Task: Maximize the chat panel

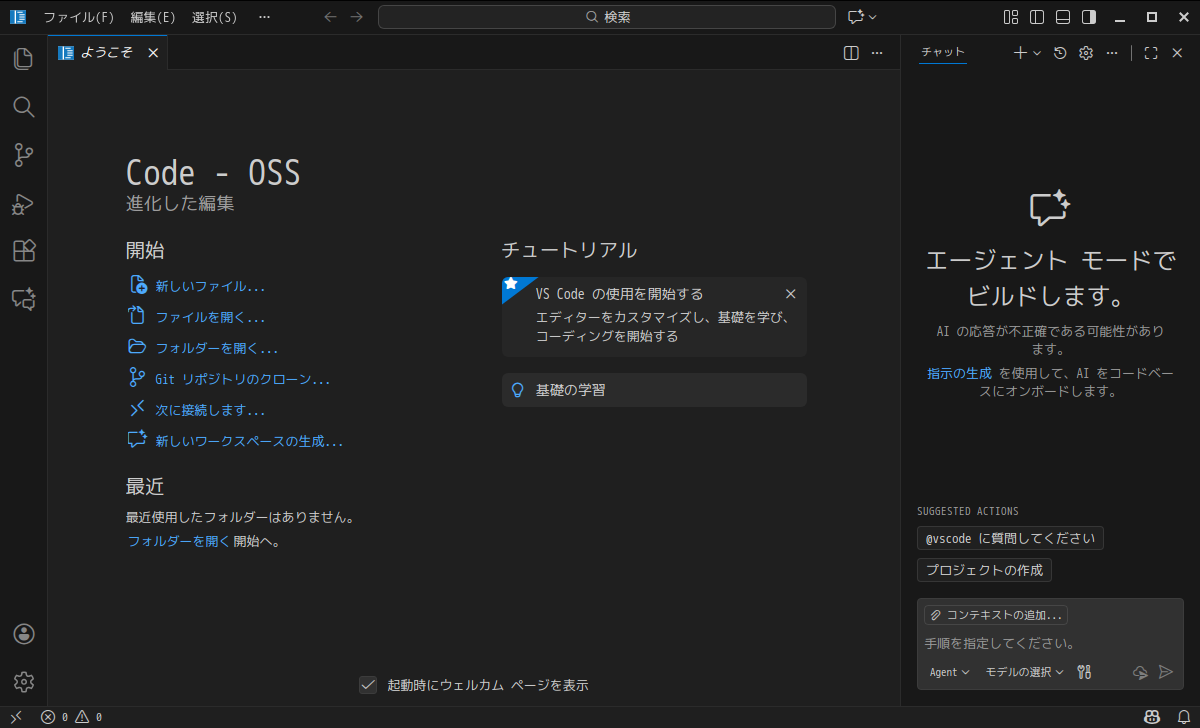Action: tap(1151, 53)
